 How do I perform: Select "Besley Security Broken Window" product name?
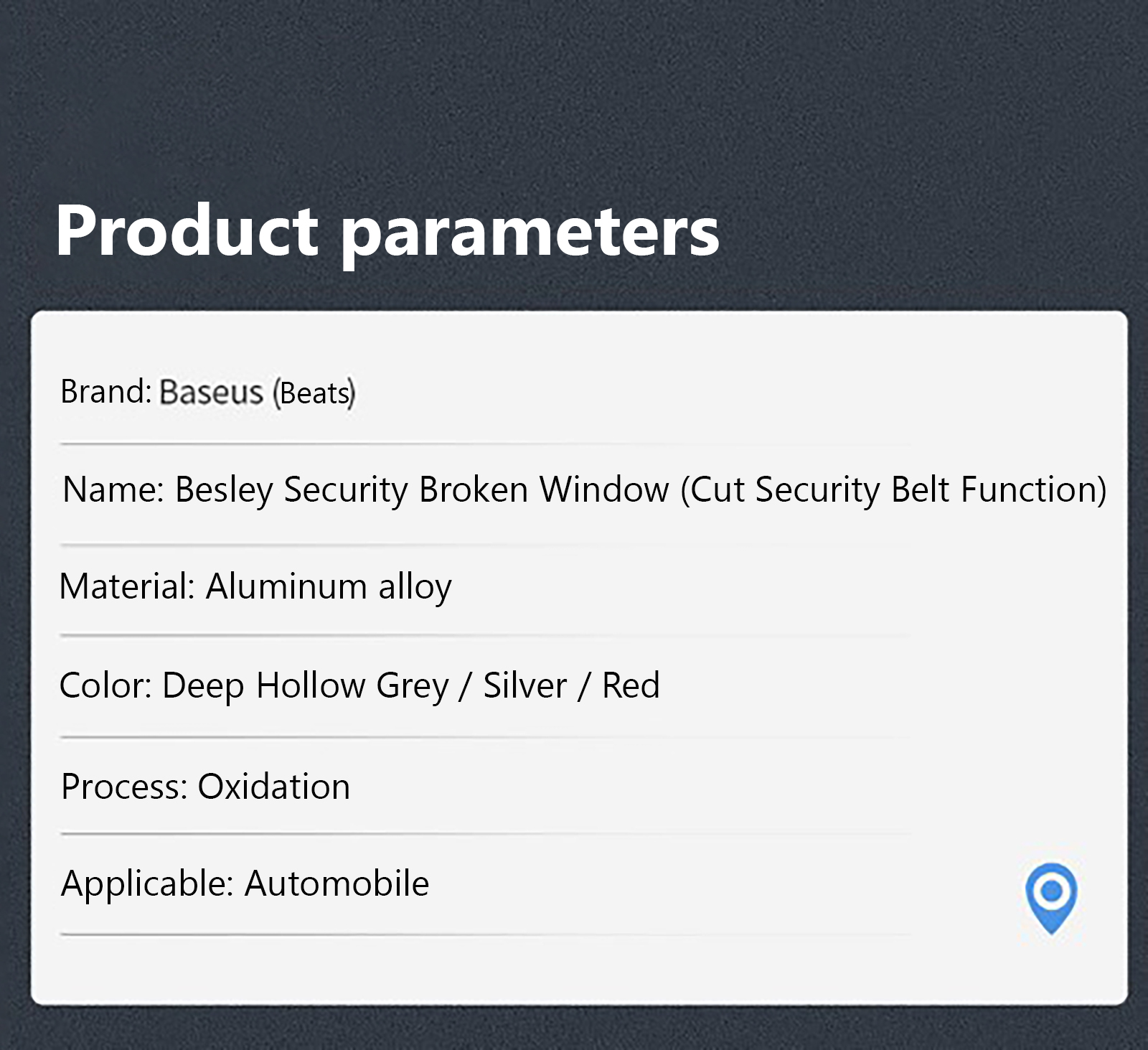pyautogui.click(x=422, y=490)
